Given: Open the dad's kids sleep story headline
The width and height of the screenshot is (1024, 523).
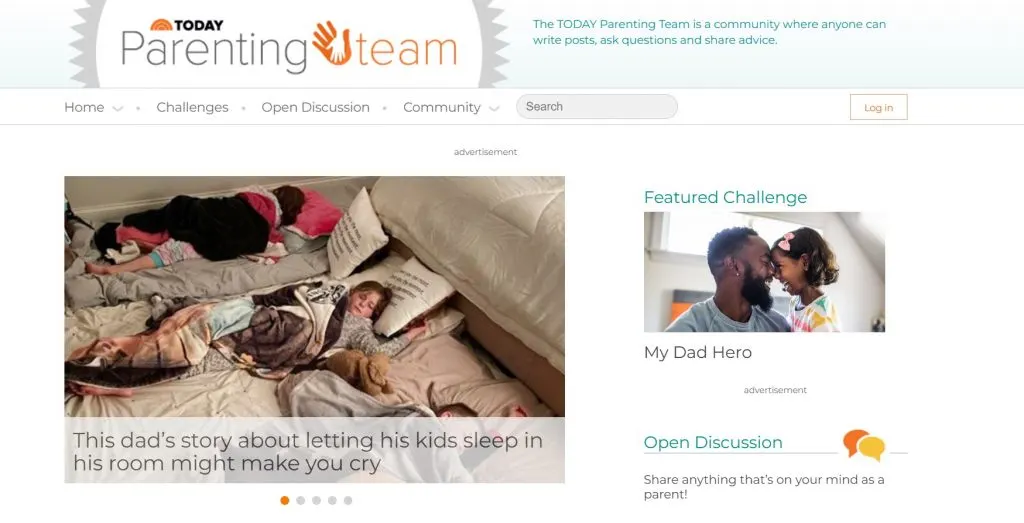Looking at the screenshot, I should 308,451.
